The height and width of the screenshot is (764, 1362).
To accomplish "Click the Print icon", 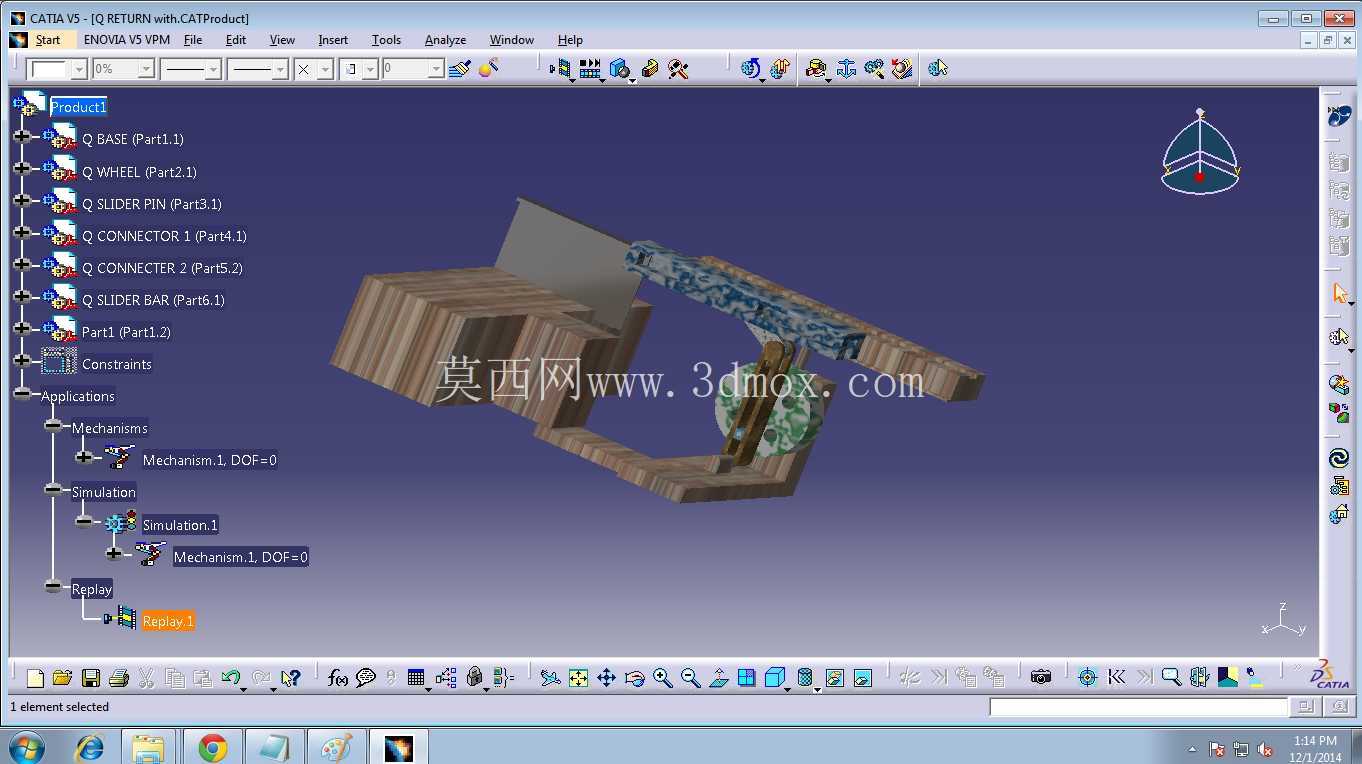I will [118, 678].
